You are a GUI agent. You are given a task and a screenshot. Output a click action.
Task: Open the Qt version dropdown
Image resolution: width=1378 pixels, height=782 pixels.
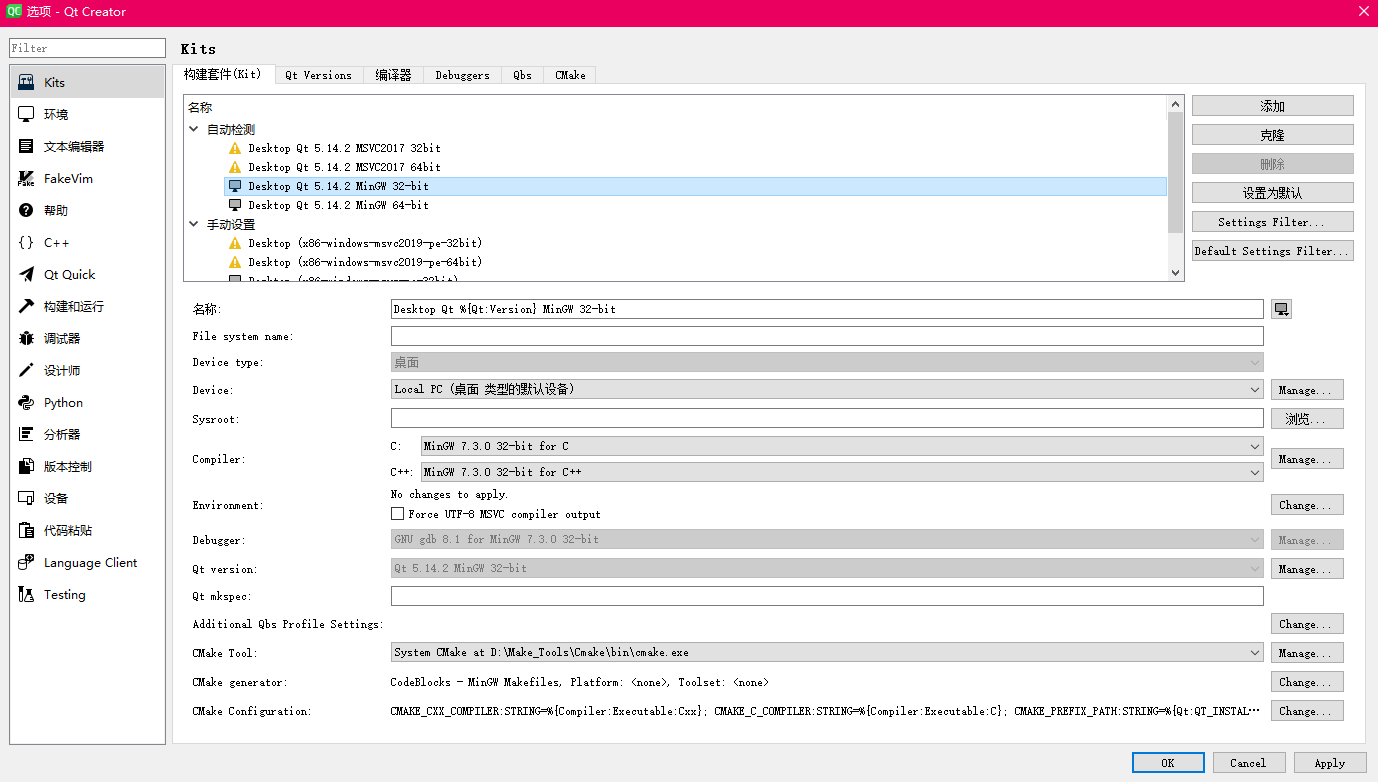point(827,568)
